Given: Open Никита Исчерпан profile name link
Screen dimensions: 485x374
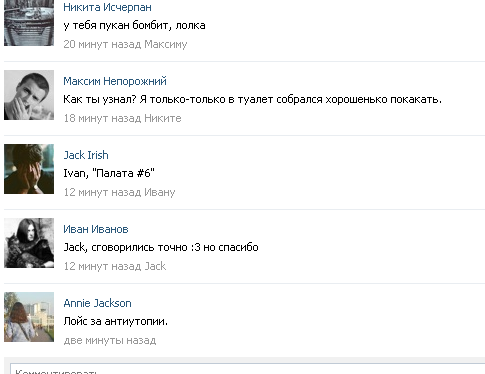Looking at the screenshot, I should 107,7.
